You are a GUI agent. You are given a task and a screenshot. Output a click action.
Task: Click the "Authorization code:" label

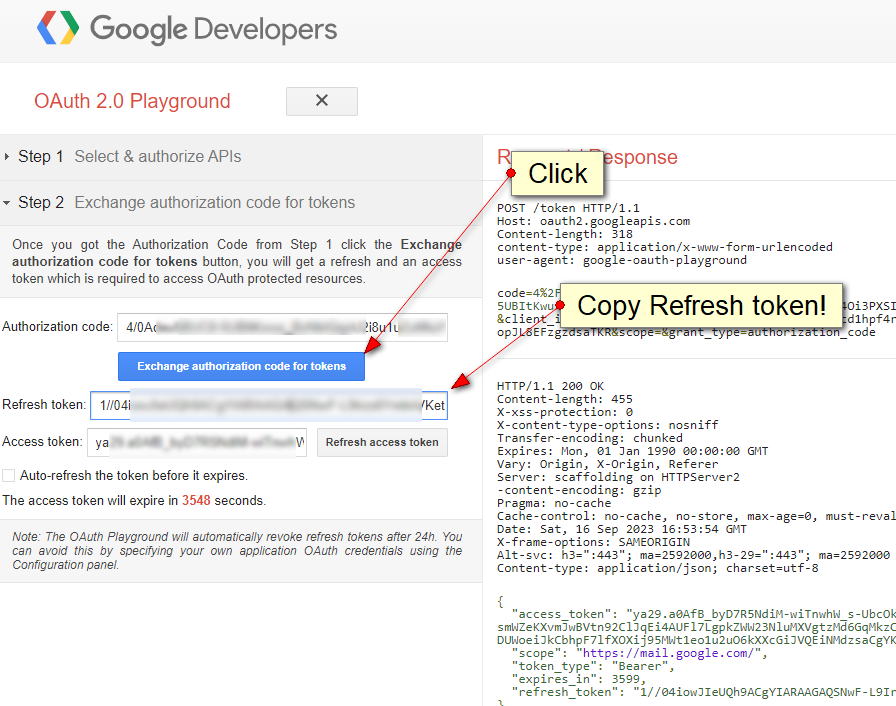tap(57, 327)
